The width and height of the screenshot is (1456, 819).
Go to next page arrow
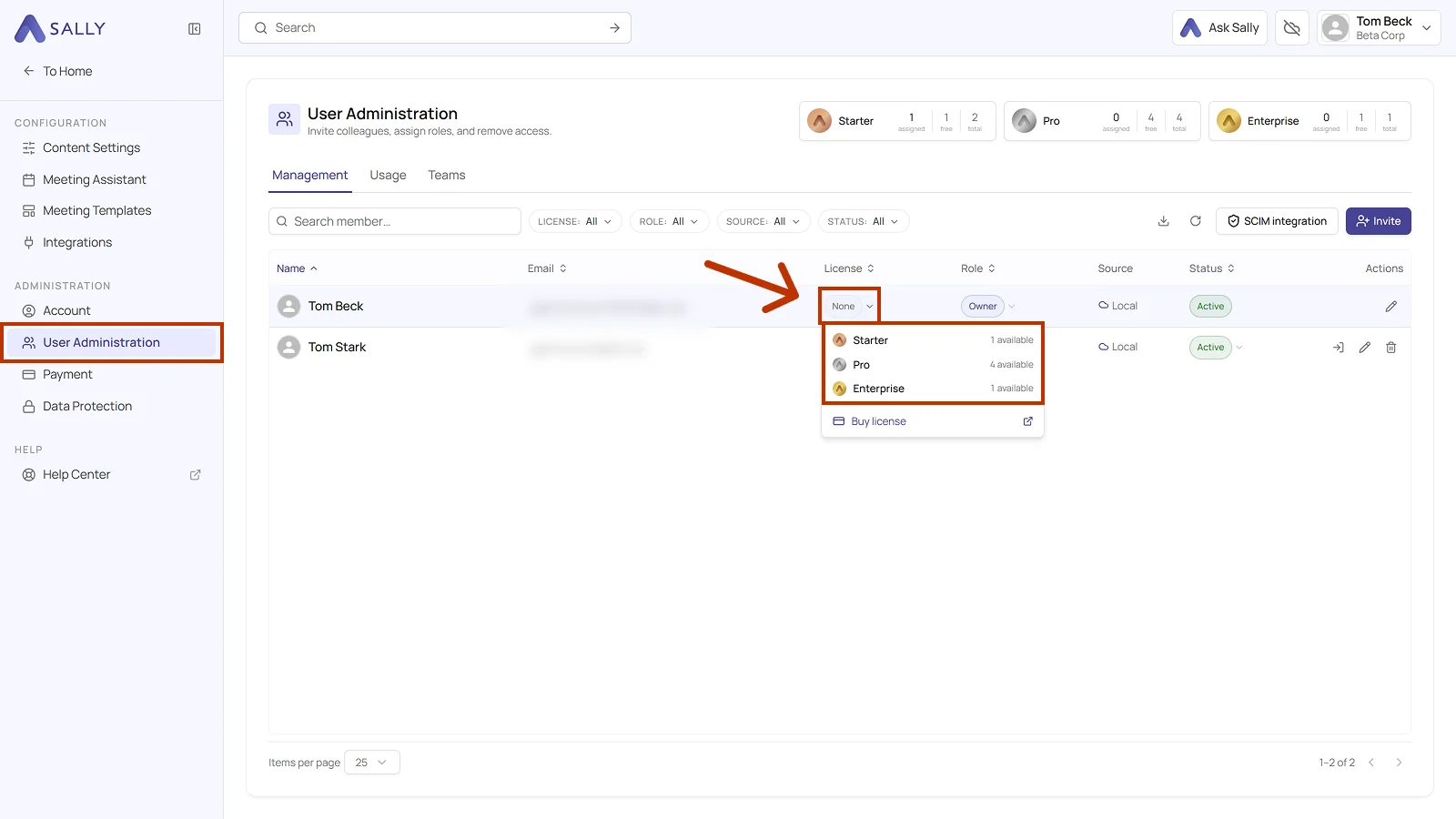(x=1399, y=763)
